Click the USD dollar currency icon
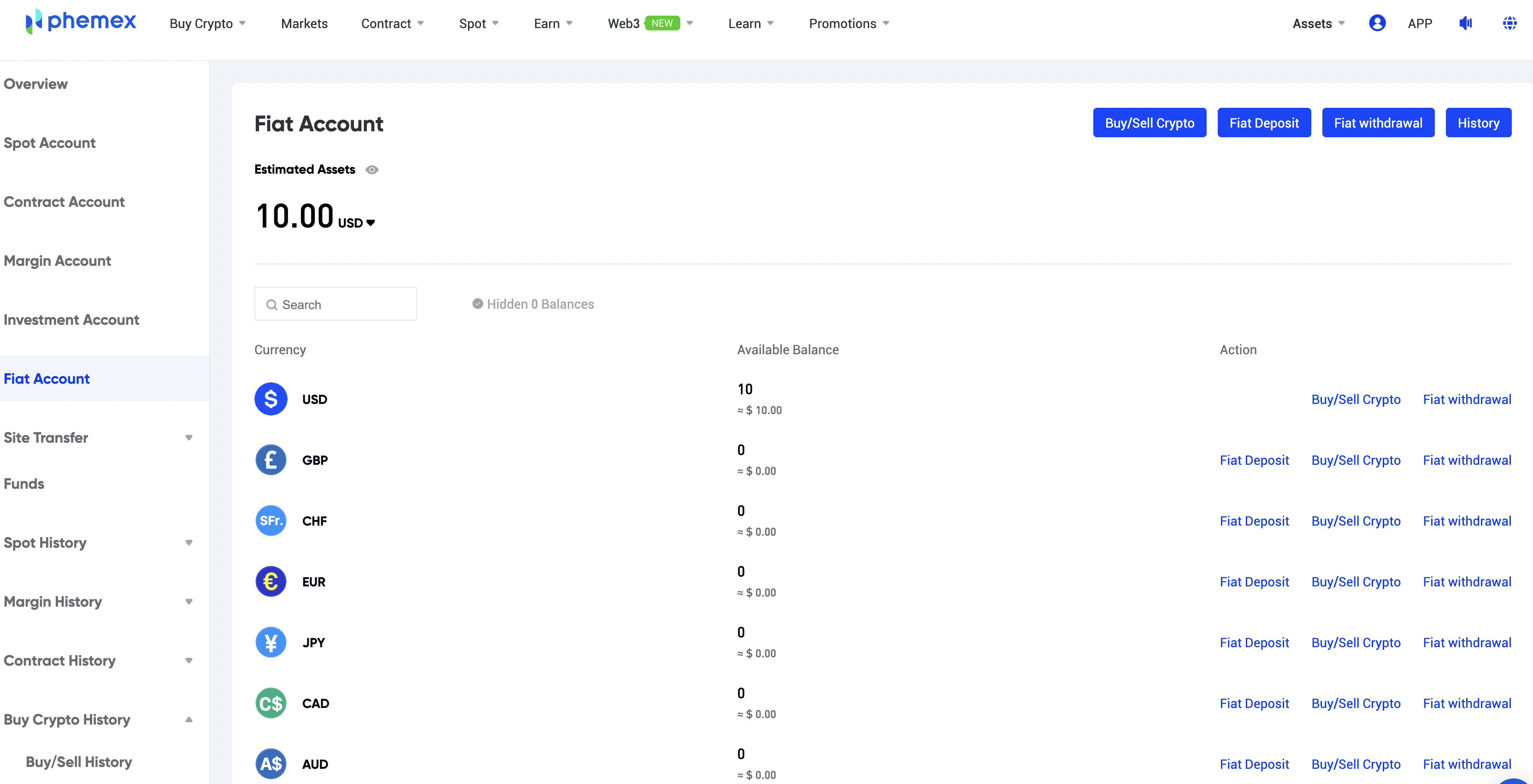The image size is (1533, 784). [271, 399]
